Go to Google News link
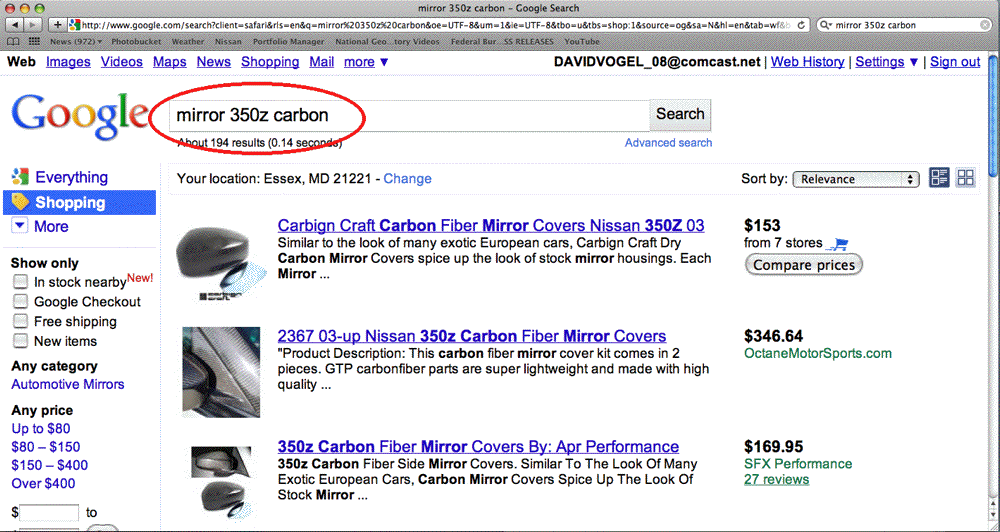 [x=214, y=62]
